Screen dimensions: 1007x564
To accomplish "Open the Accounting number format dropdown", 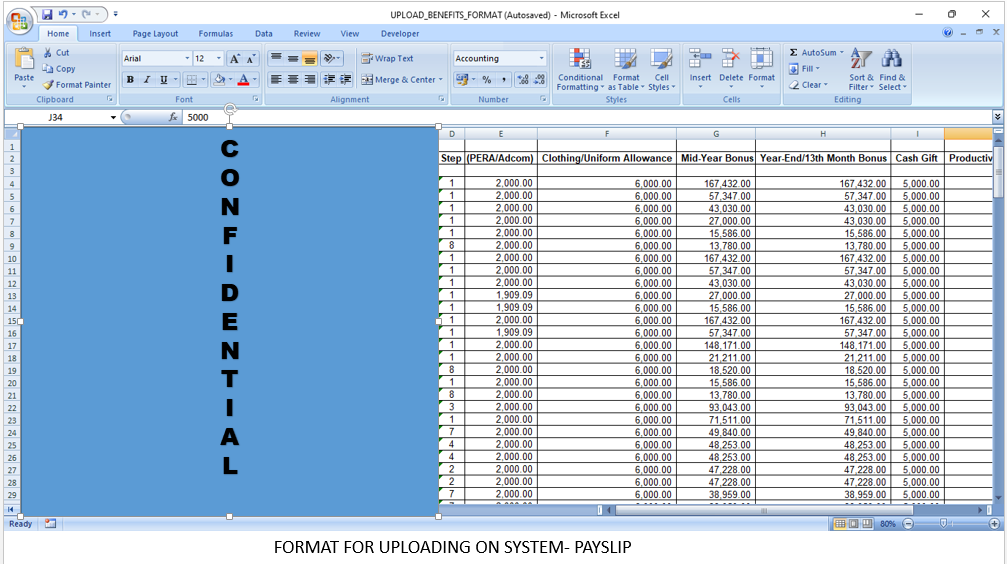I will [x=541, y=58].
